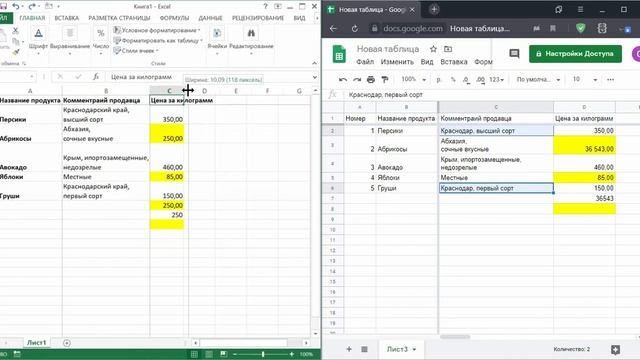Click the browser address bar docs.google.com
640x360 pixels.
(413, 29)
